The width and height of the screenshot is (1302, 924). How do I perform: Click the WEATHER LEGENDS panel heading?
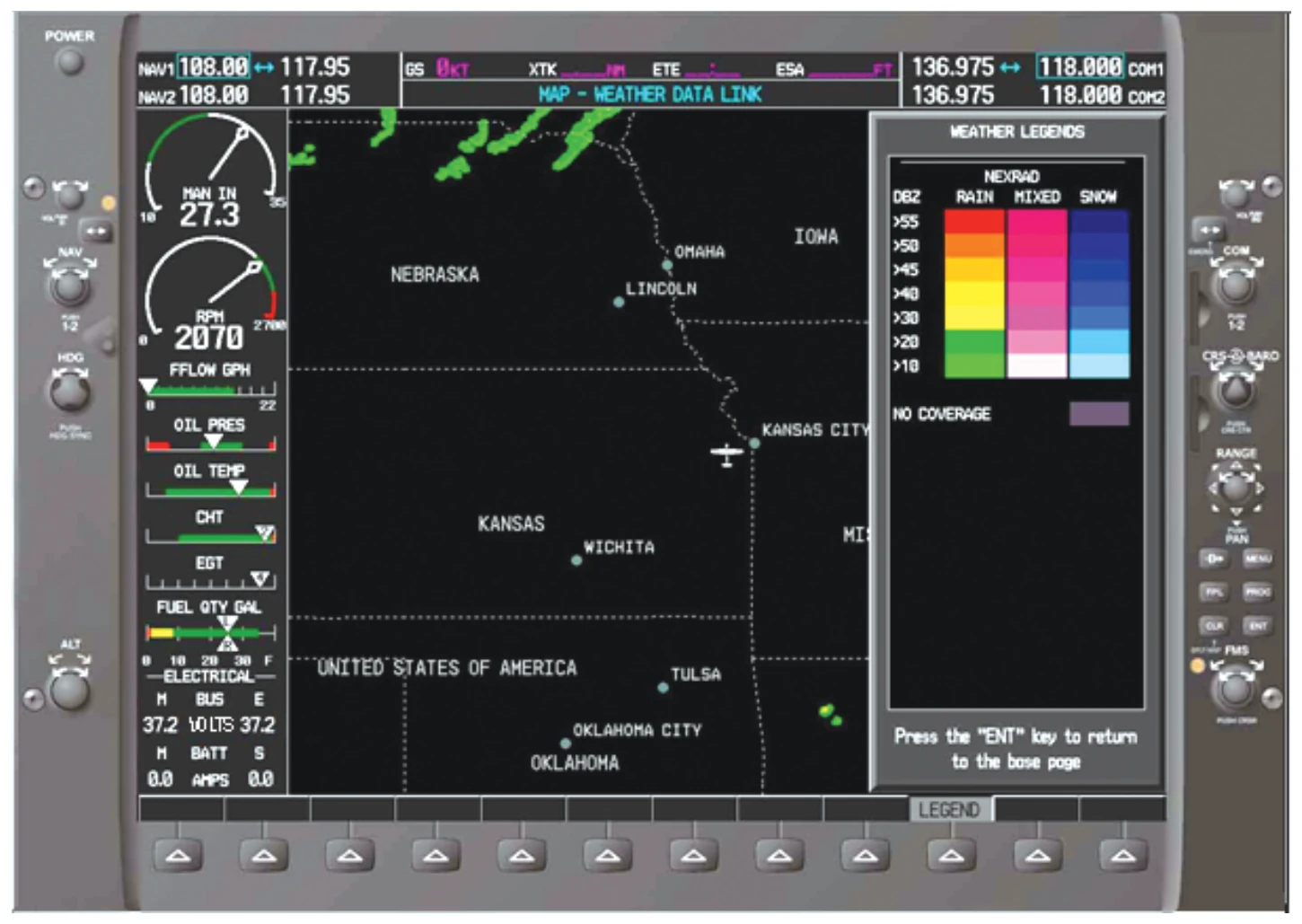(1017, 132)
